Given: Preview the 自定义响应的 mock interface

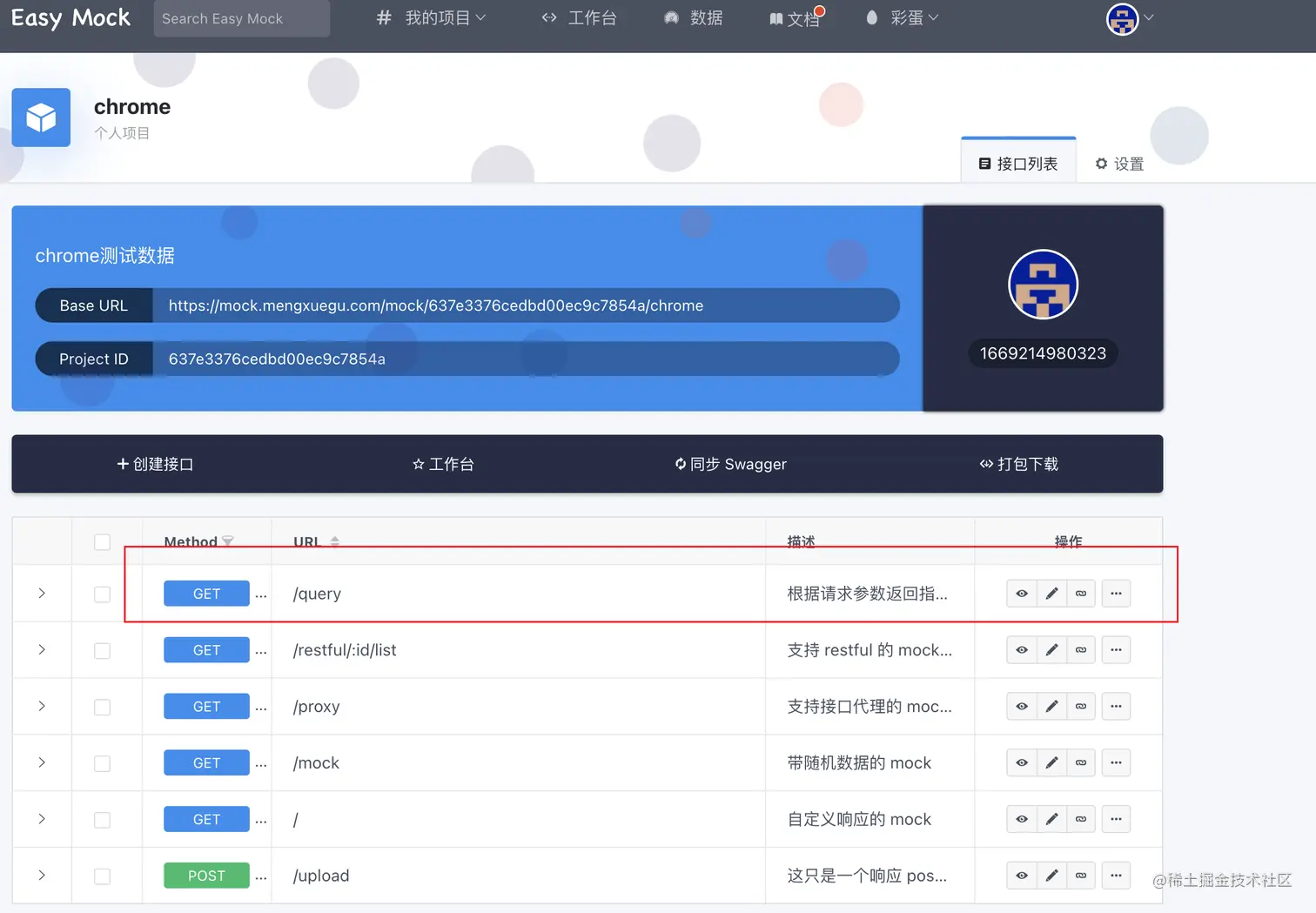Looking at the screenshot, I should 1022,819.
